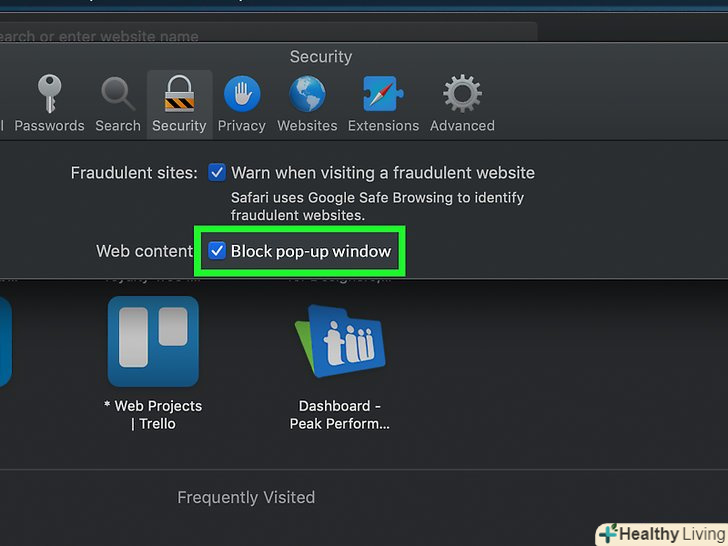Viewport: 728px width, 546px height.
Task: Click the Advanced tab label text
Action: [x=462, y=126]
